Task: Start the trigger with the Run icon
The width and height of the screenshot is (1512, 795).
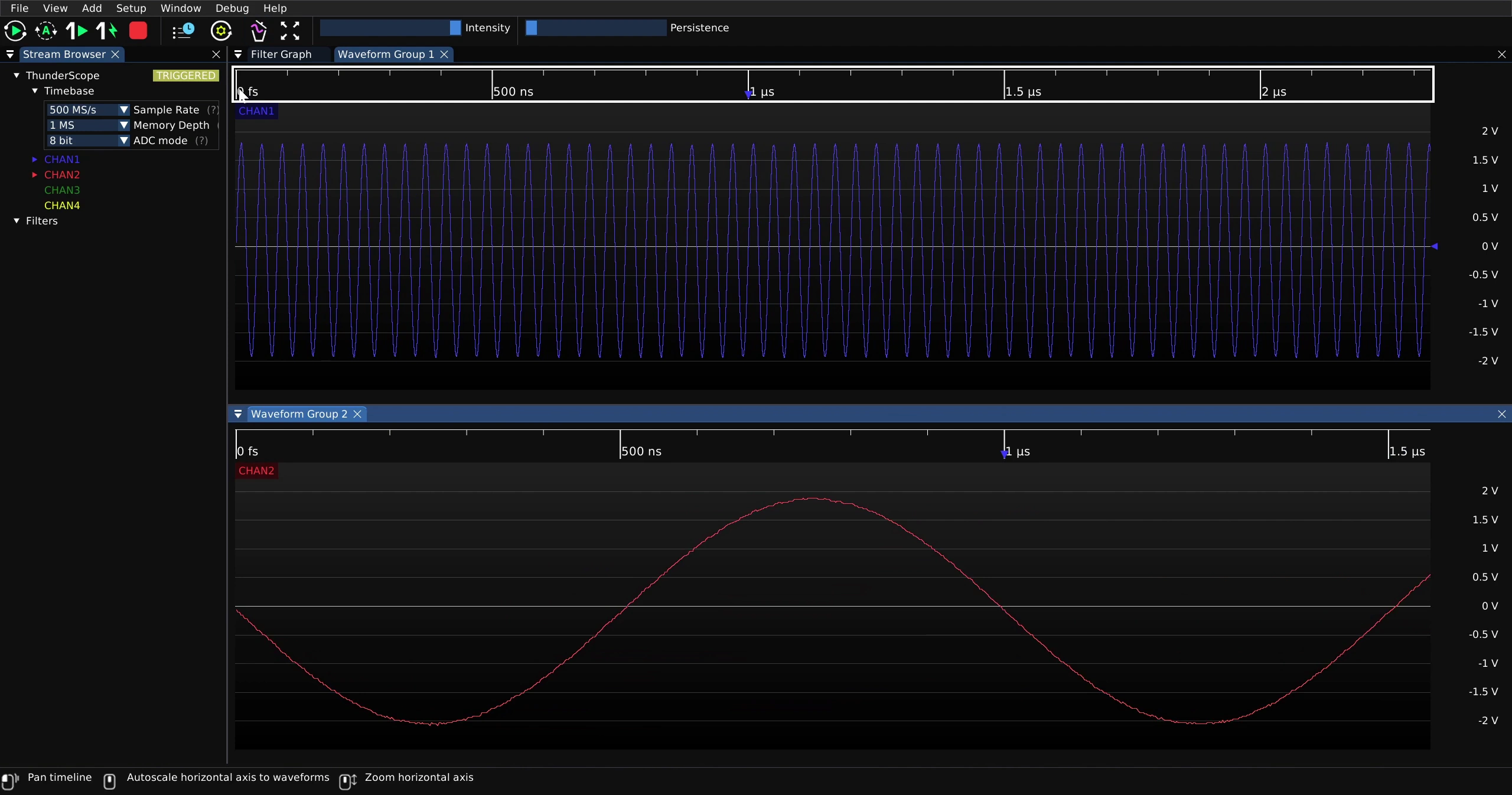Action: point(15,31)
